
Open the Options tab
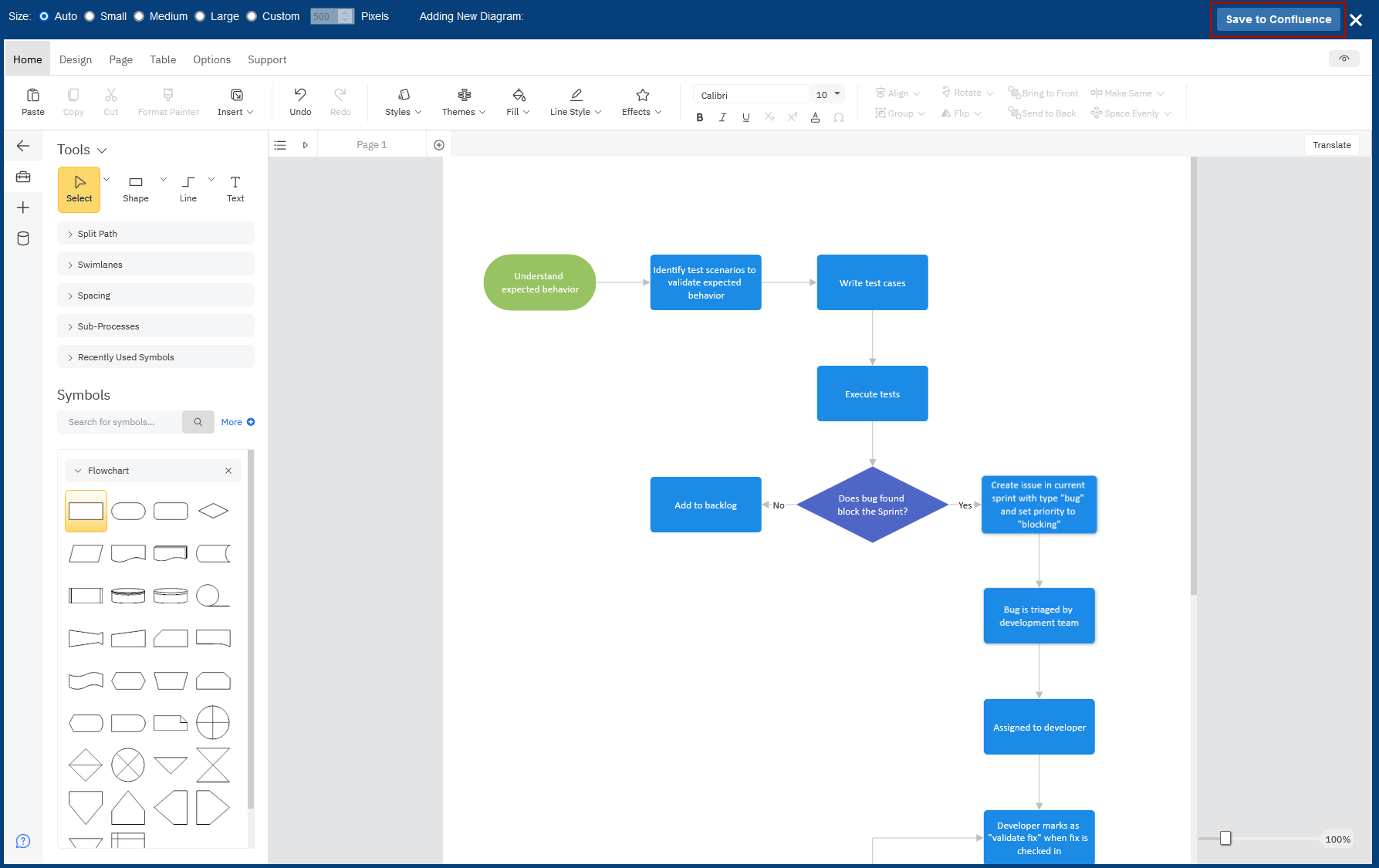(211, 59)
